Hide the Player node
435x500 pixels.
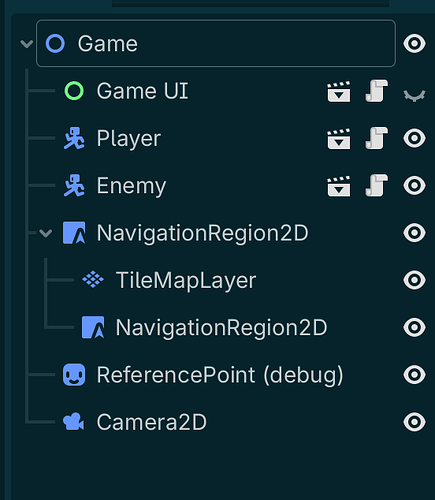tap(414, 138)
